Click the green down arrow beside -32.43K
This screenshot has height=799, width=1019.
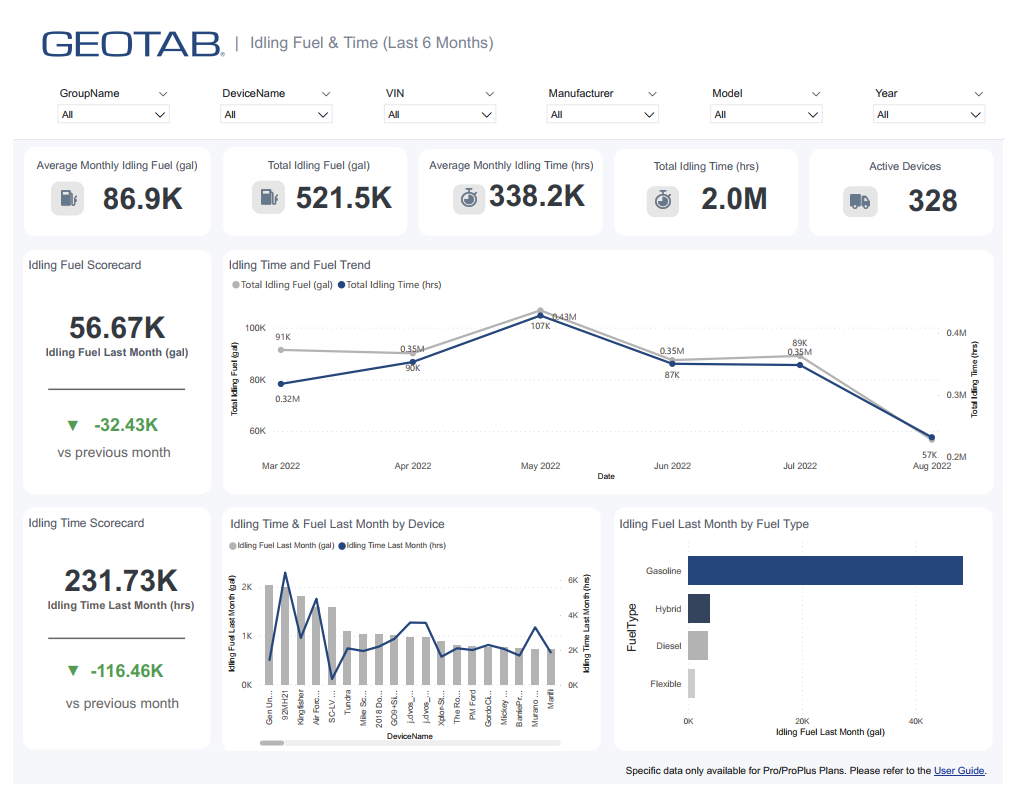72,426
